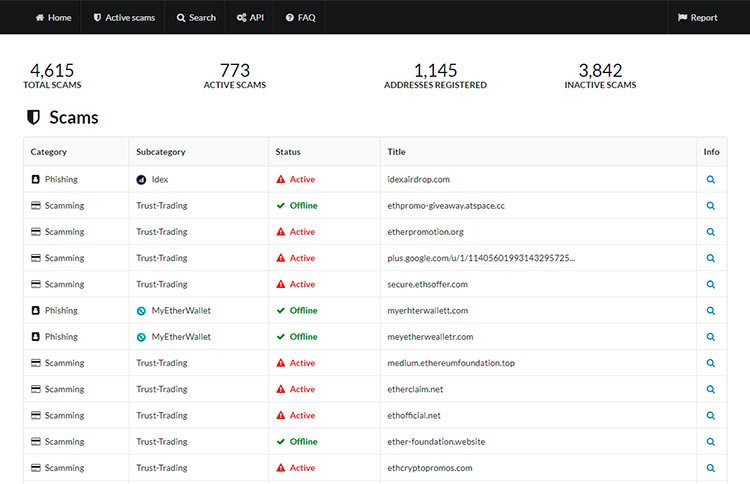Click the 3,842 Inactive Scams stat
The height and width of the screenshot is (484, 750).
600,76
